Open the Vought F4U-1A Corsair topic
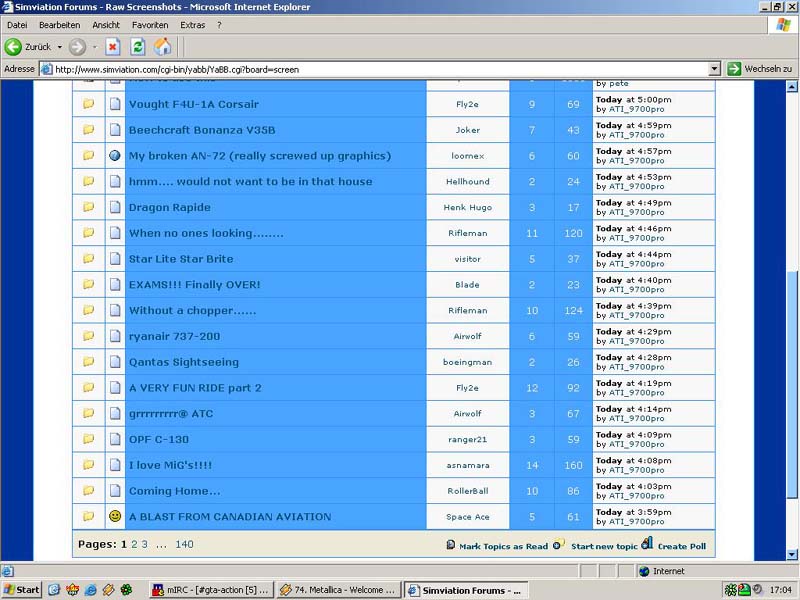This screenshot has height=600, width=800. tap(193, 104)
